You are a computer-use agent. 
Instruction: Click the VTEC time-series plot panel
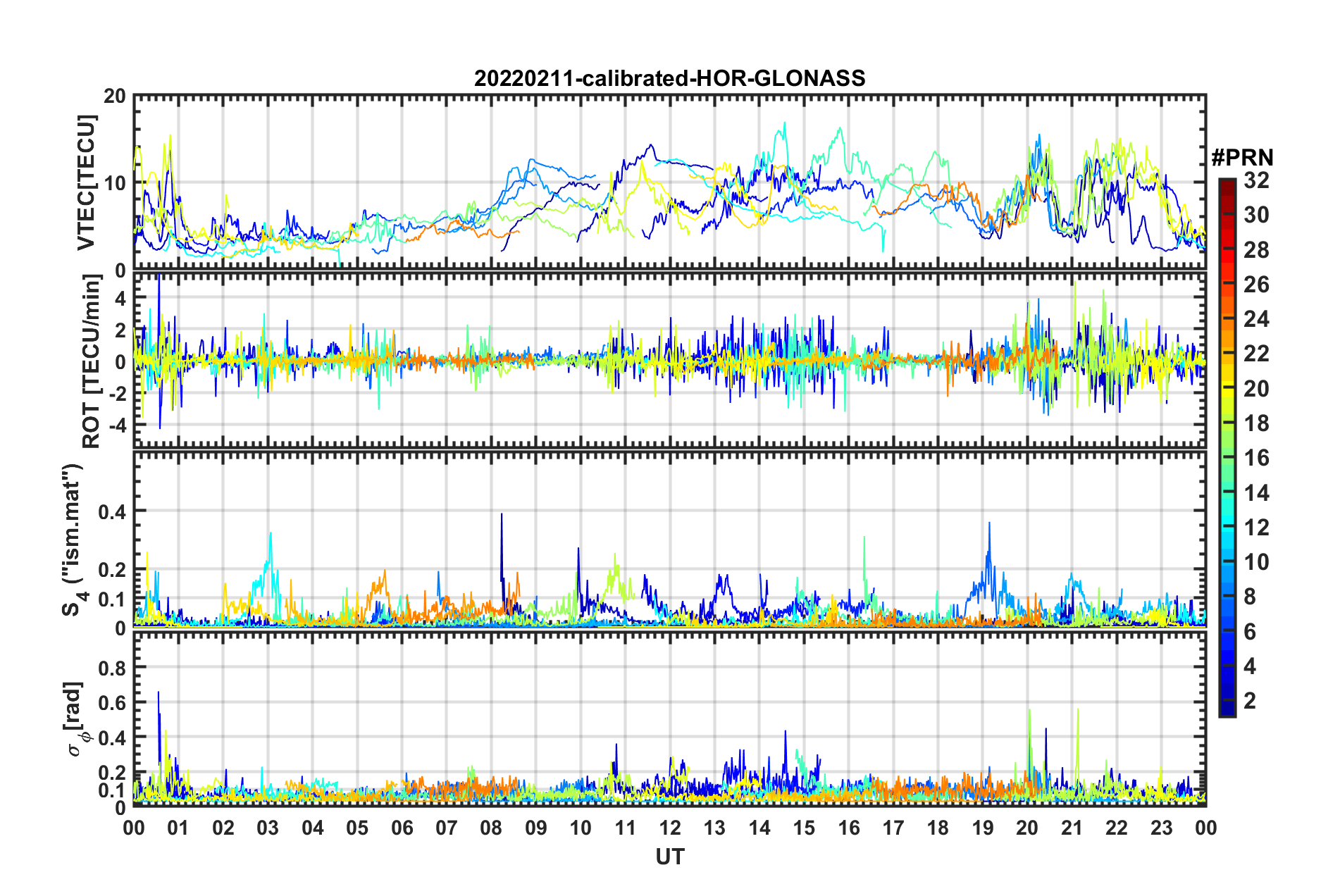pyautogui.click(x=669, y=182)
